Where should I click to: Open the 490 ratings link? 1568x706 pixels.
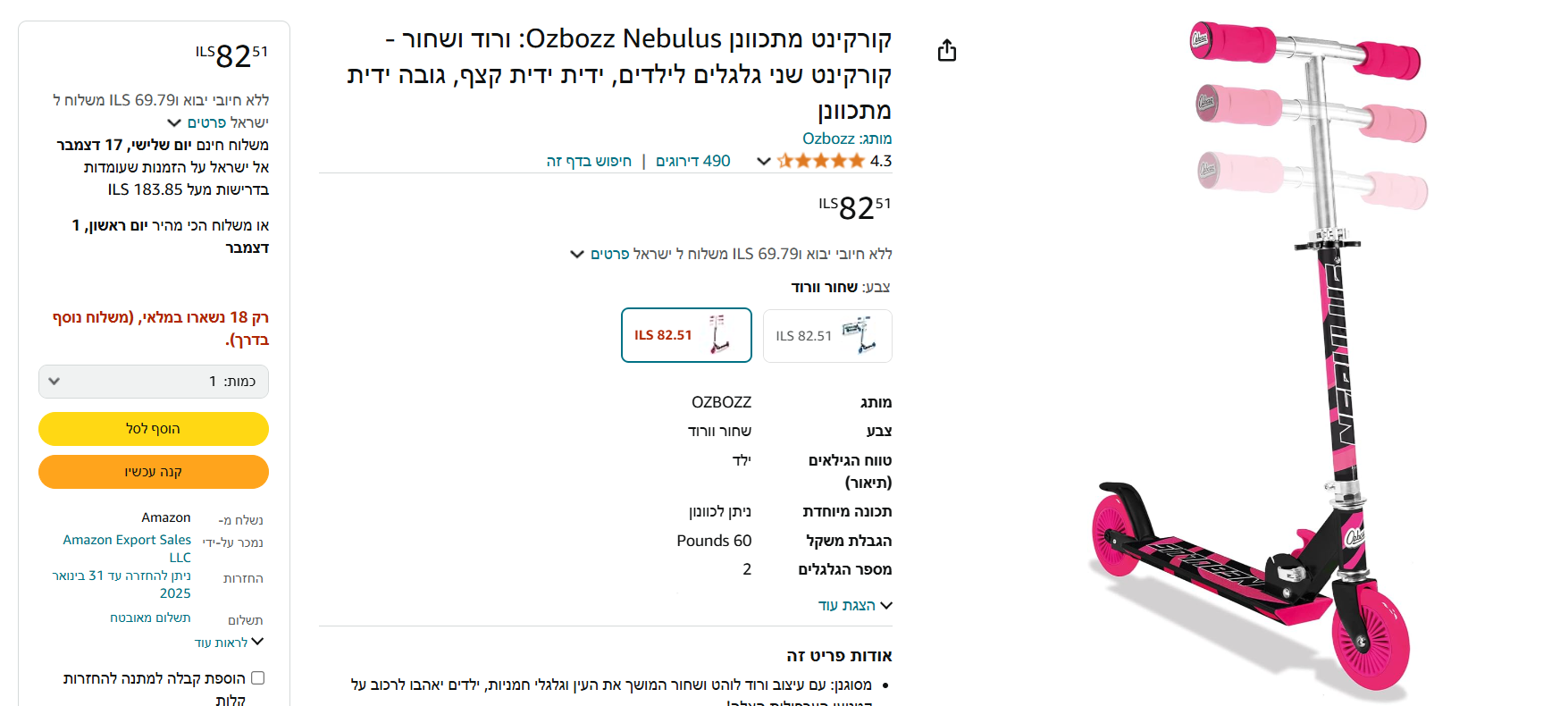(x=692, y=161)
